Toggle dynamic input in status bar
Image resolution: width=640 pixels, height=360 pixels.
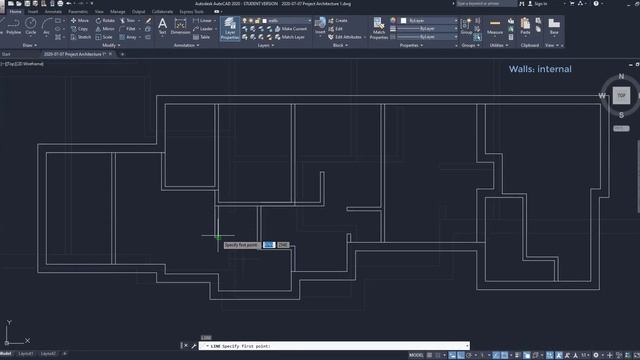[452, 356]
